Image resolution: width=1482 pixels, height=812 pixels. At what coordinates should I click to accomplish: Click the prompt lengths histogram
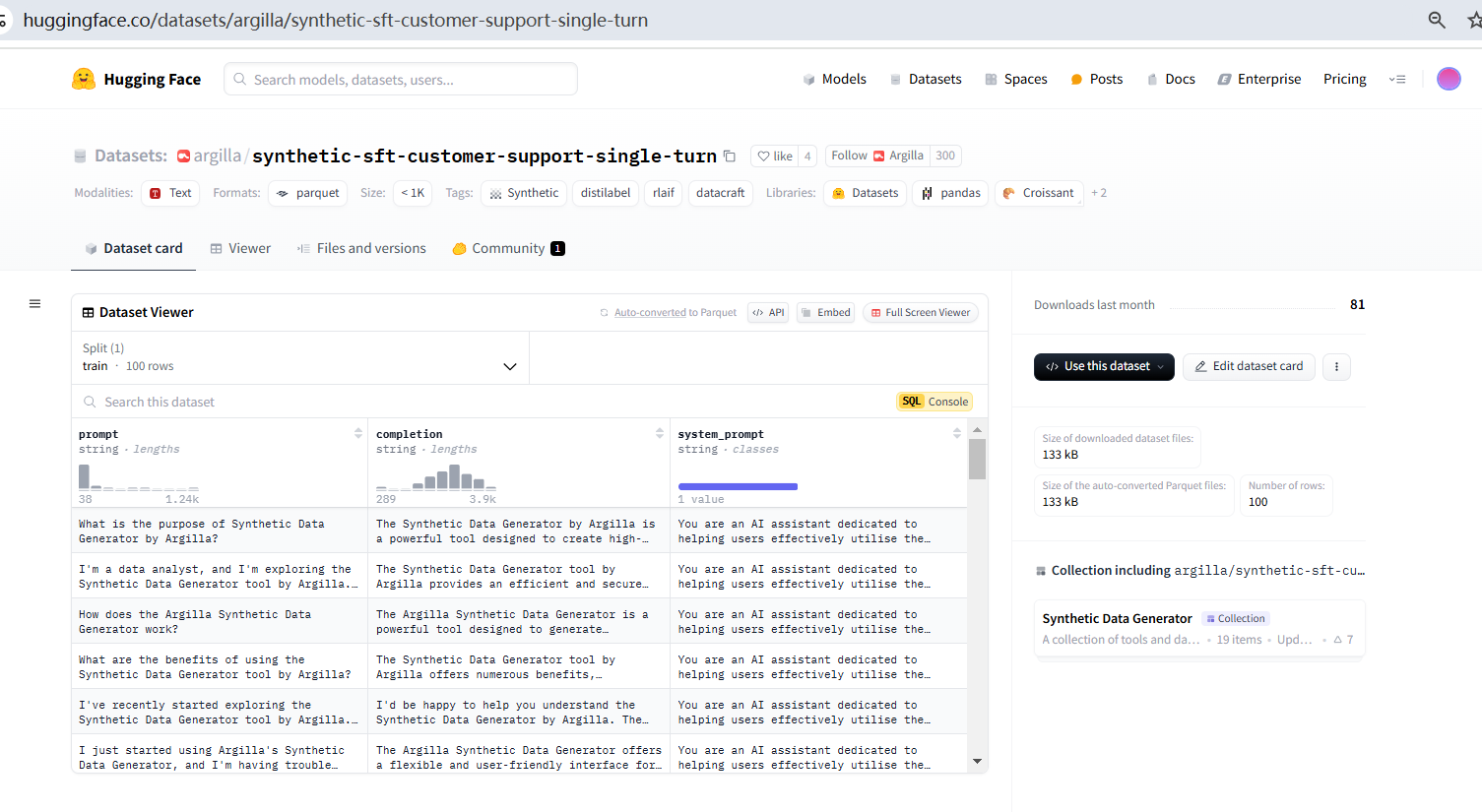(x=139, y=477)
